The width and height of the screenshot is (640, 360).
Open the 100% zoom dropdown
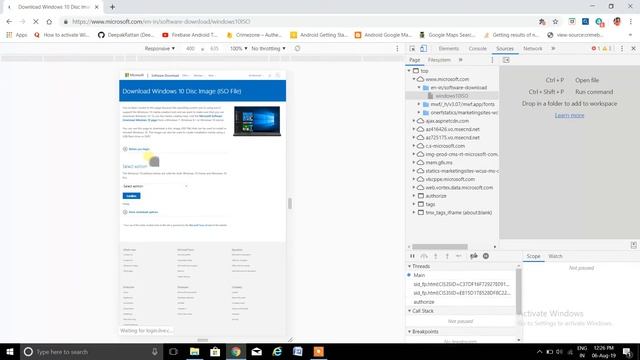[238, 49]
